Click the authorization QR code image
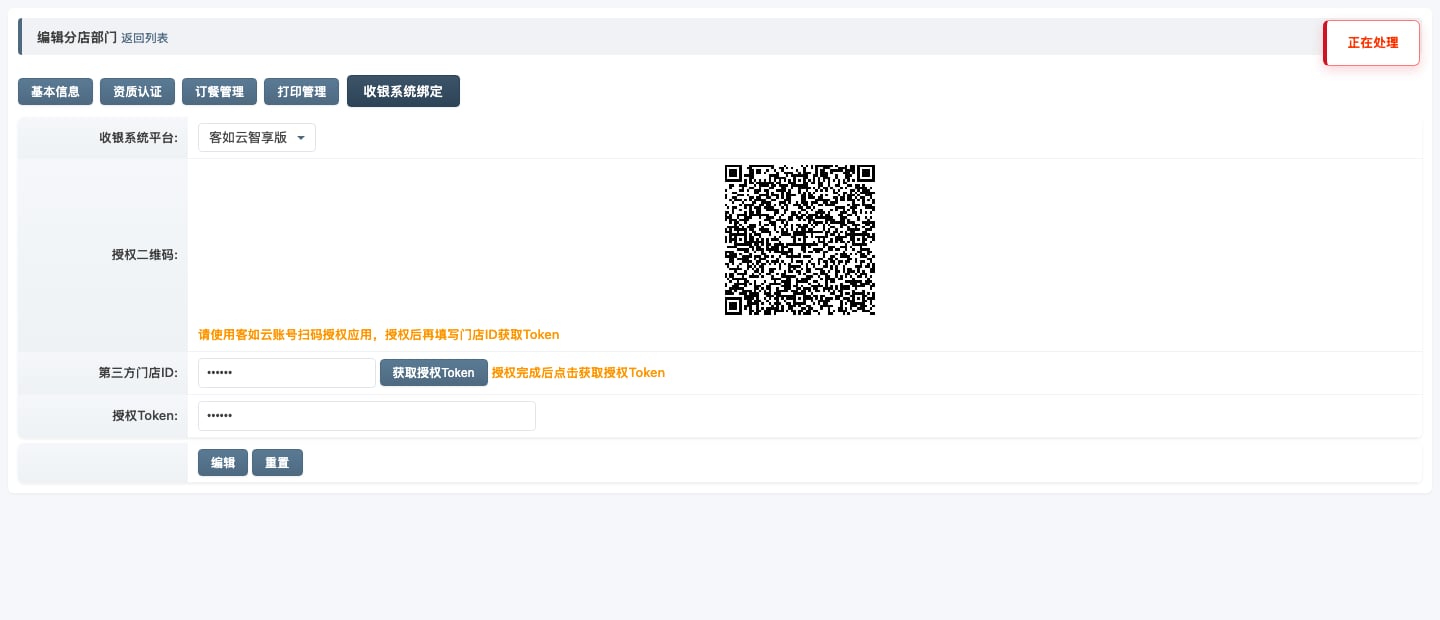The height and width of the screenshot is (620, 1440). click(x=800, y=240)
